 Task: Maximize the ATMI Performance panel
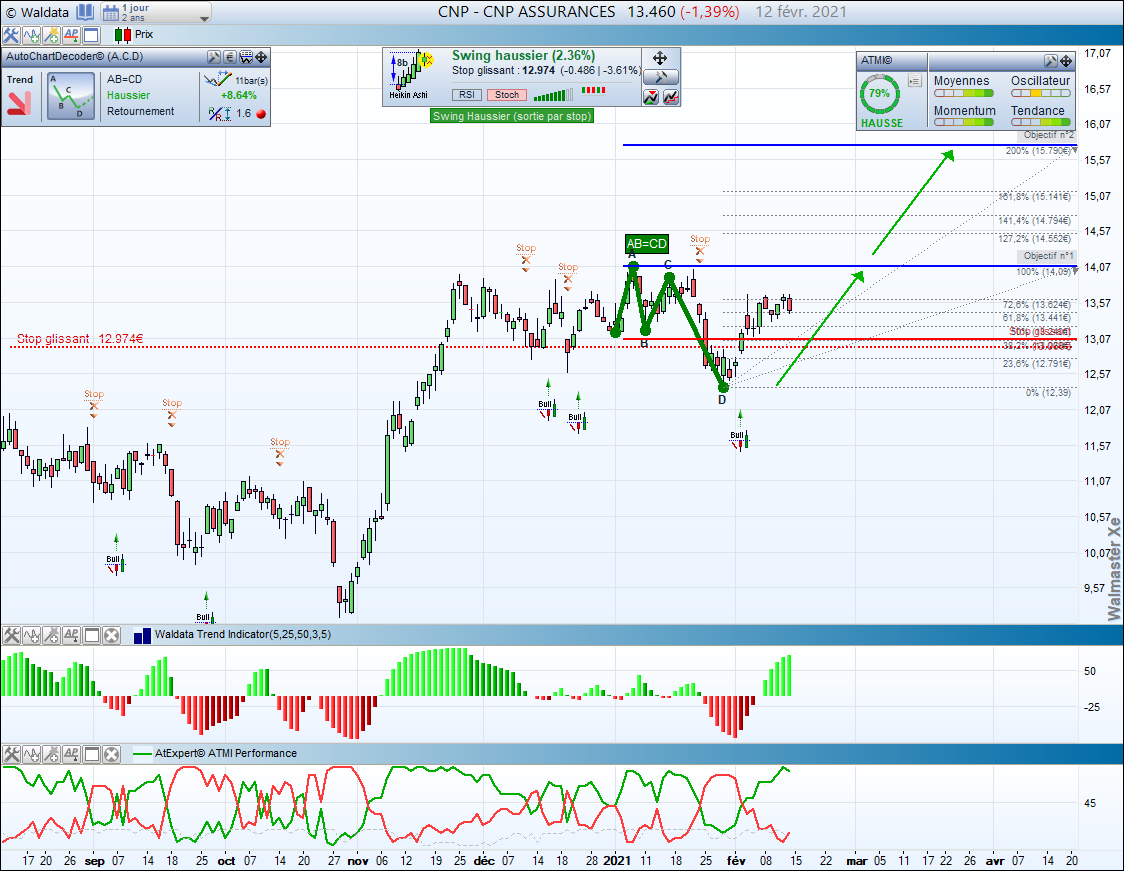click(x=91, y=754)
